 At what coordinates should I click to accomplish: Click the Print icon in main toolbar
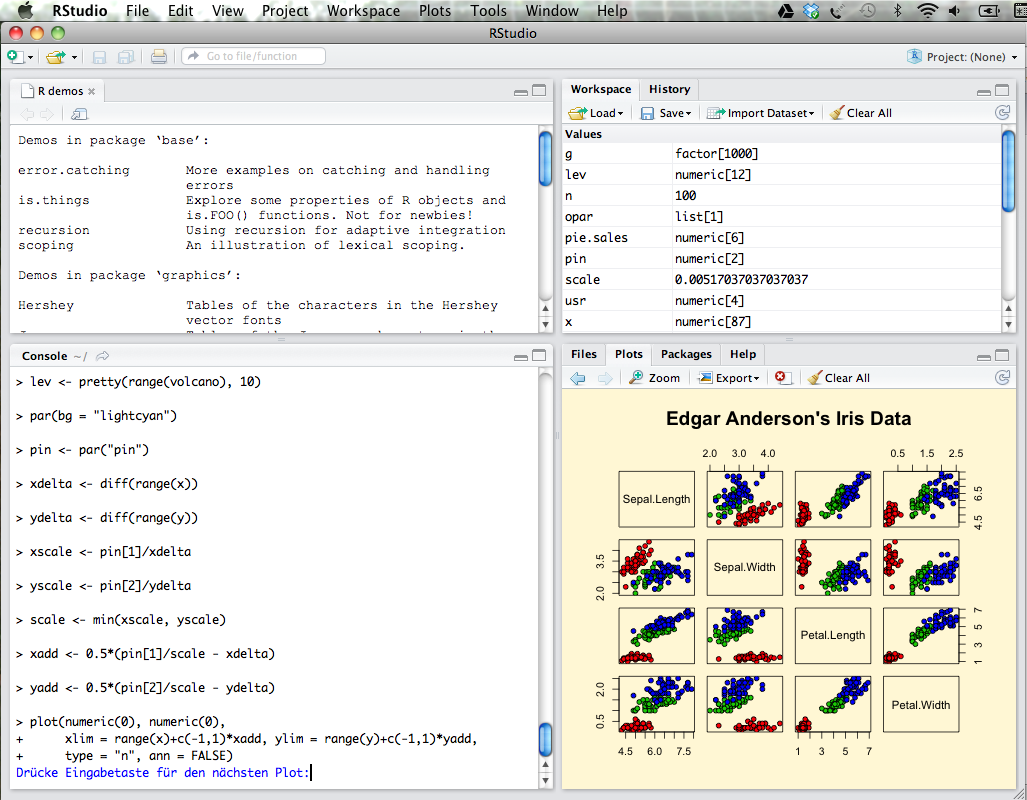[159, 57]
